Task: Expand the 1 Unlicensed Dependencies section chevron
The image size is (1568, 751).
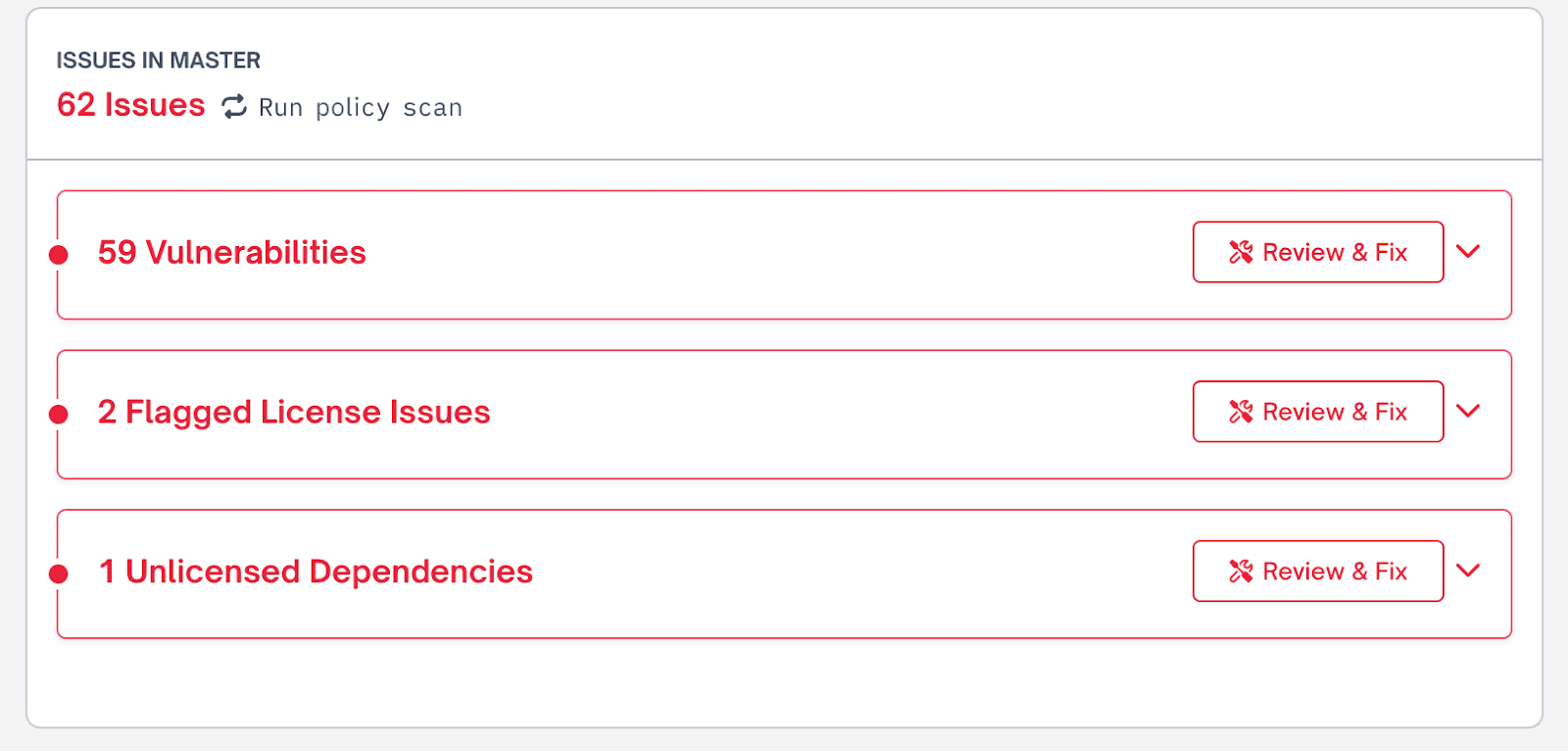Action: pos(1469,571)
